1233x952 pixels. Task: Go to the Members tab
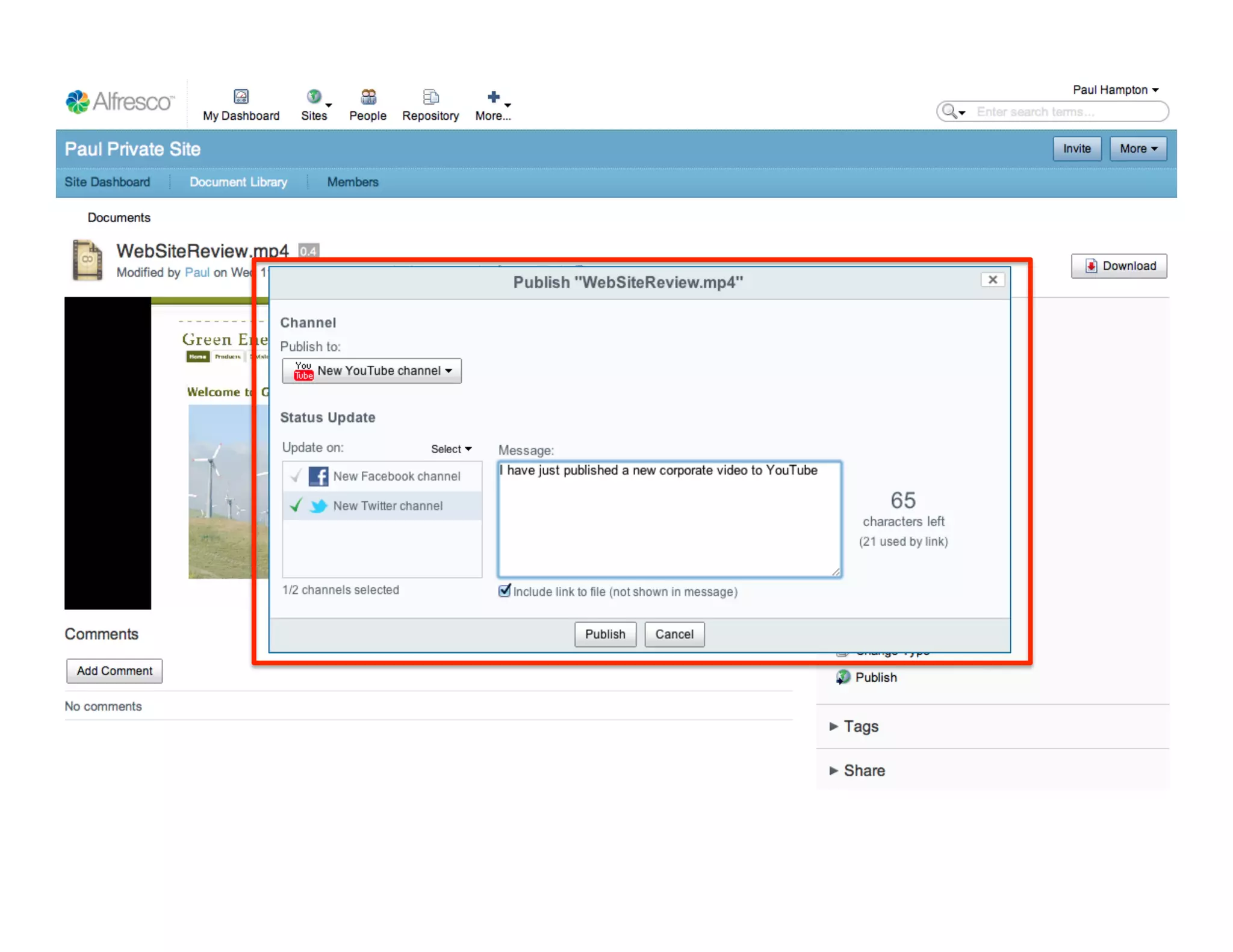pyautogui.click(x=353, y=182)
